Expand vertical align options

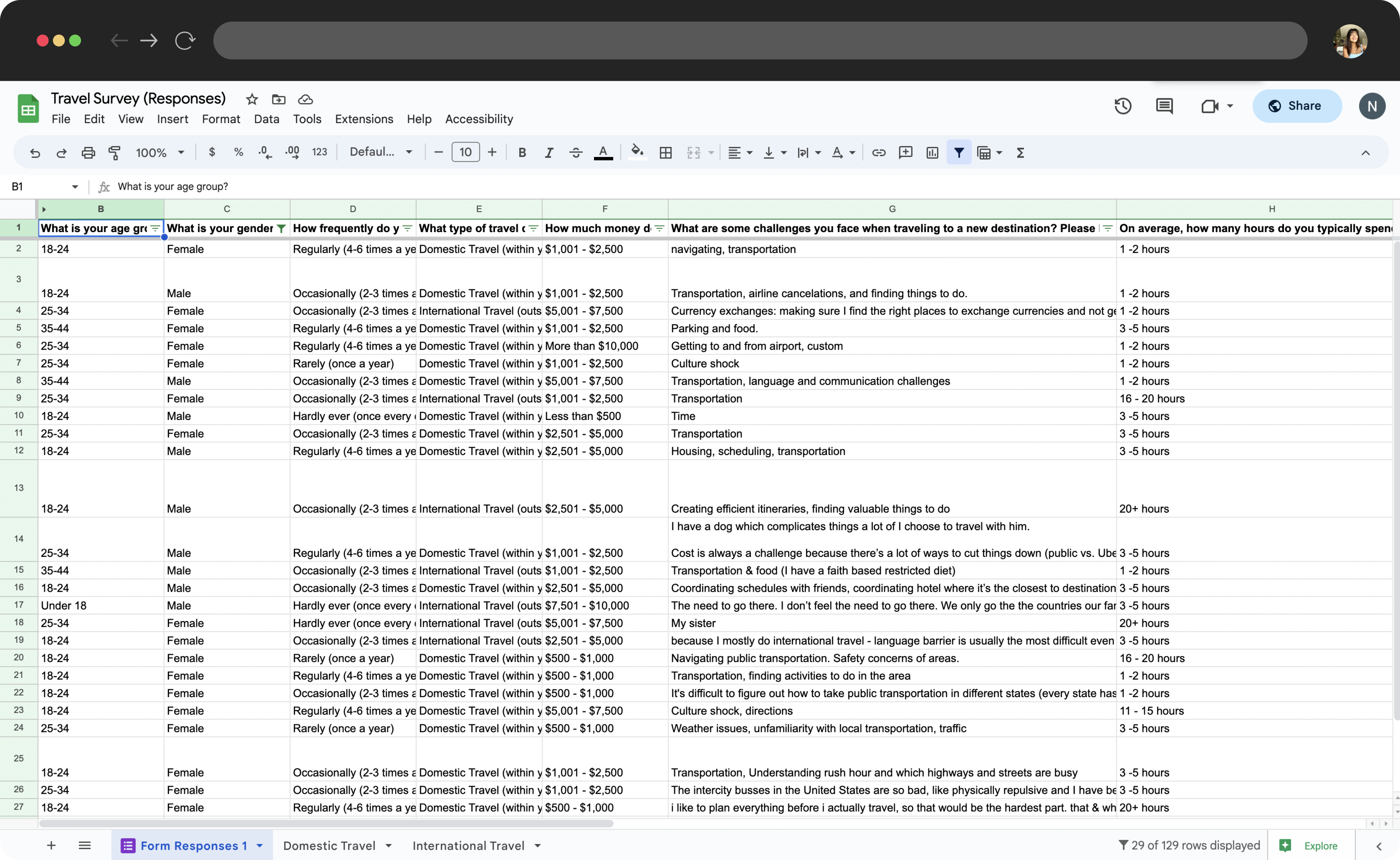(x=784, y=153)
